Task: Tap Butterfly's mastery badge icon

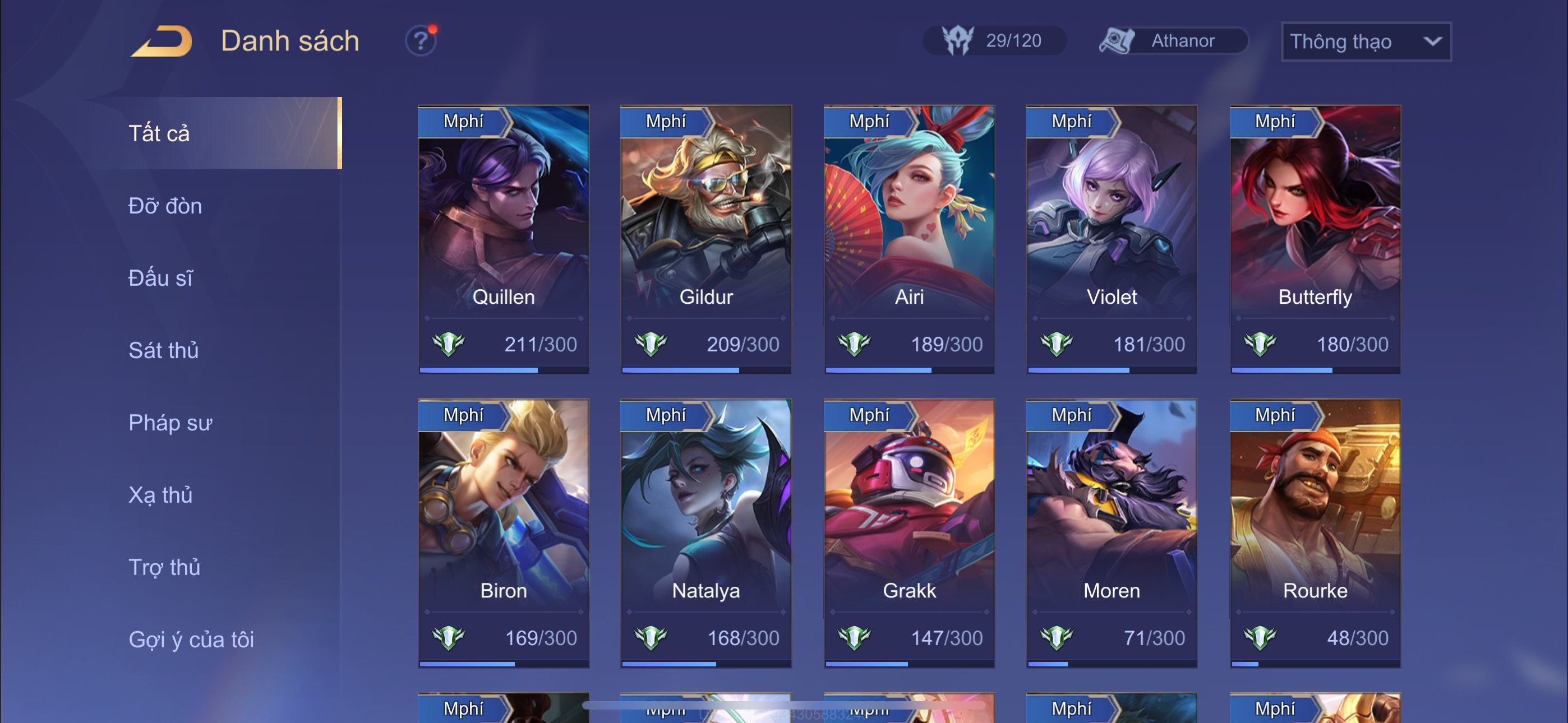Action: pos(1261,345)
